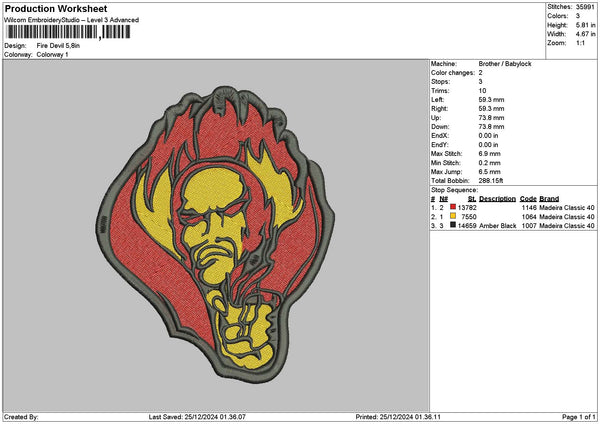600x424 pixels.
Task: Click the 'Code' column header
Action: (528, 199)
